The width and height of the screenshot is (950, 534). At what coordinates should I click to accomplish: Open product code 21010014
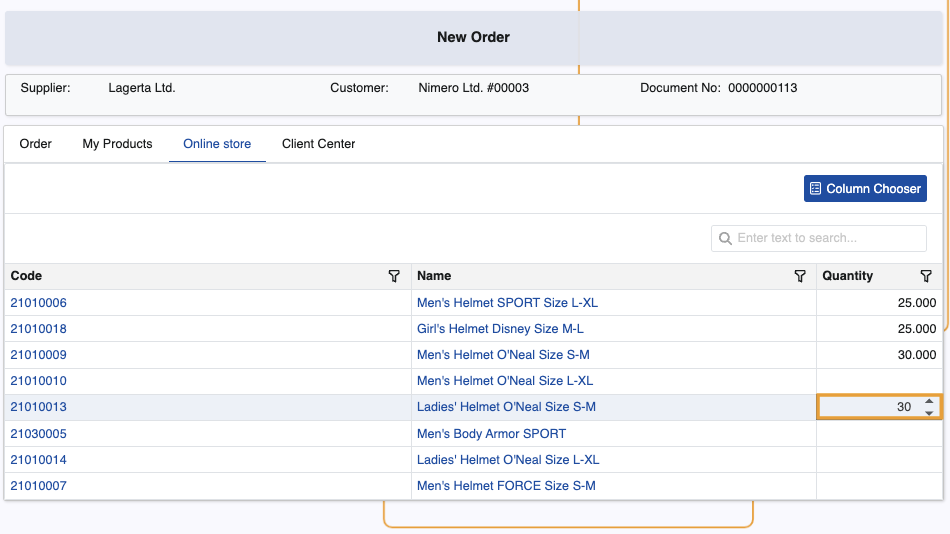click(38, 459)
